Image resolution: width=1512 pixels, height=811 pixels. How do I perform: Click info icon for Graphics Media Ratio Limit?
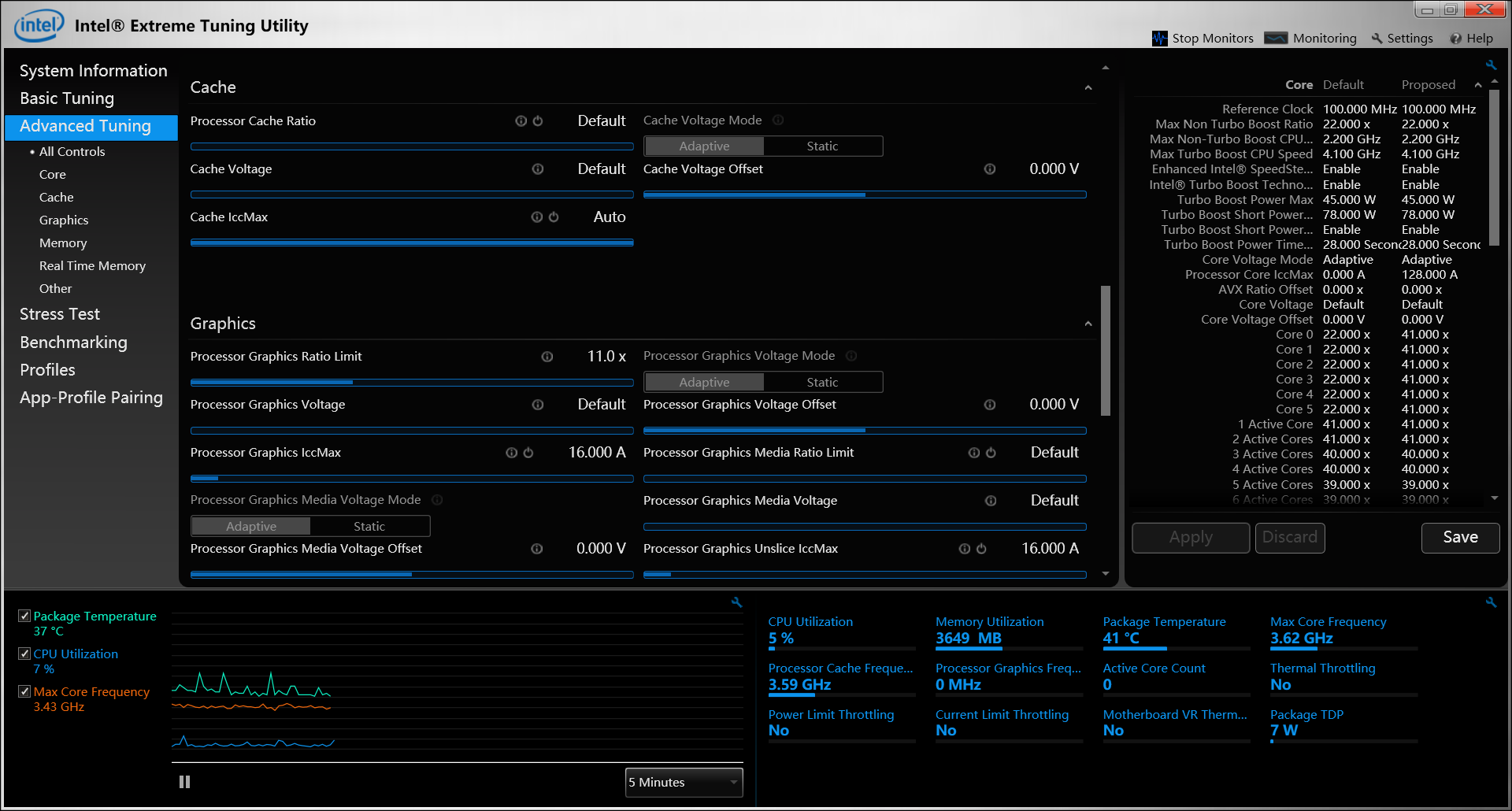(974, 453)
